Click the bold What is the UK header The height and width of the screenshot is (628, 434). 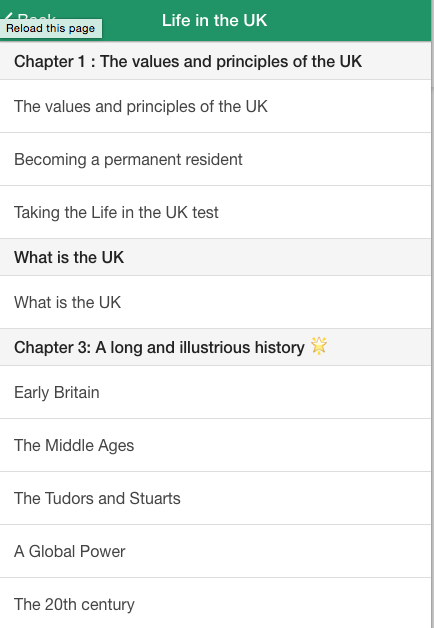tap(215, 257)
